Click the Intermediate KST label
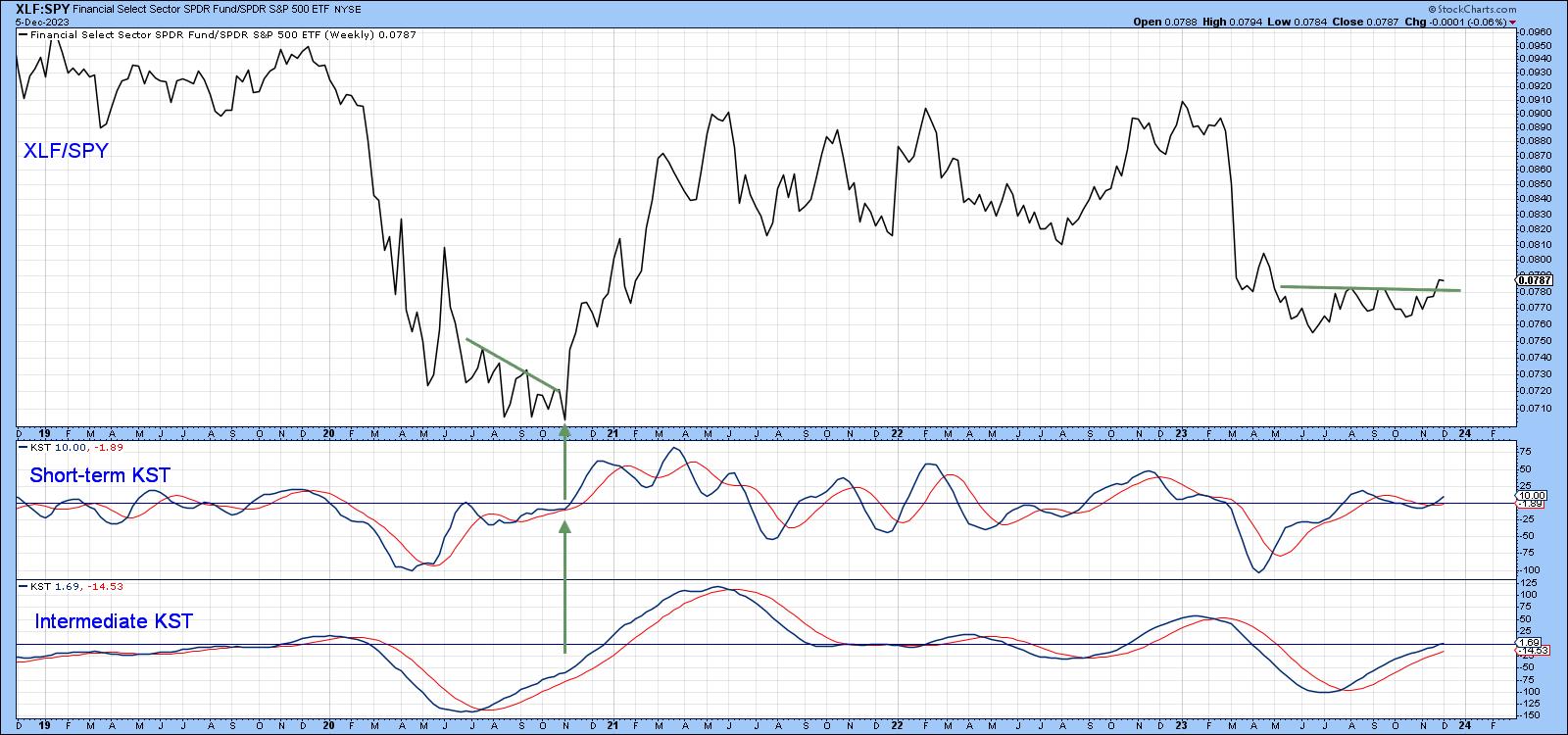This screenshot has width=1568, height=735. 114,621
